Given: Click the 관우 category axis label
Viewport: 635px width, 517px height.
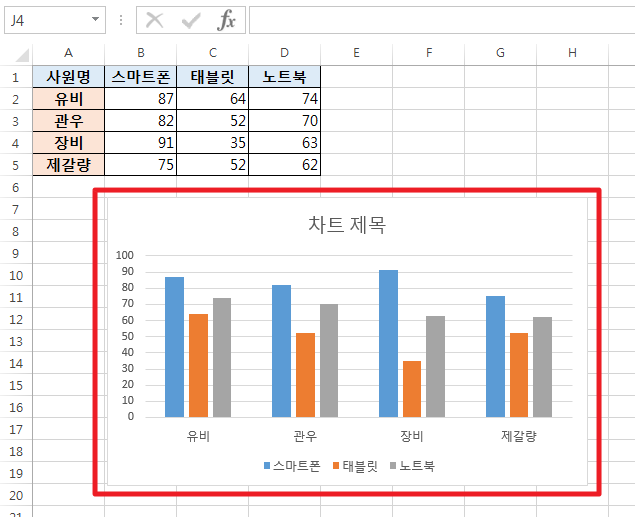Looking at the screenshot, I should pos(305,436).
